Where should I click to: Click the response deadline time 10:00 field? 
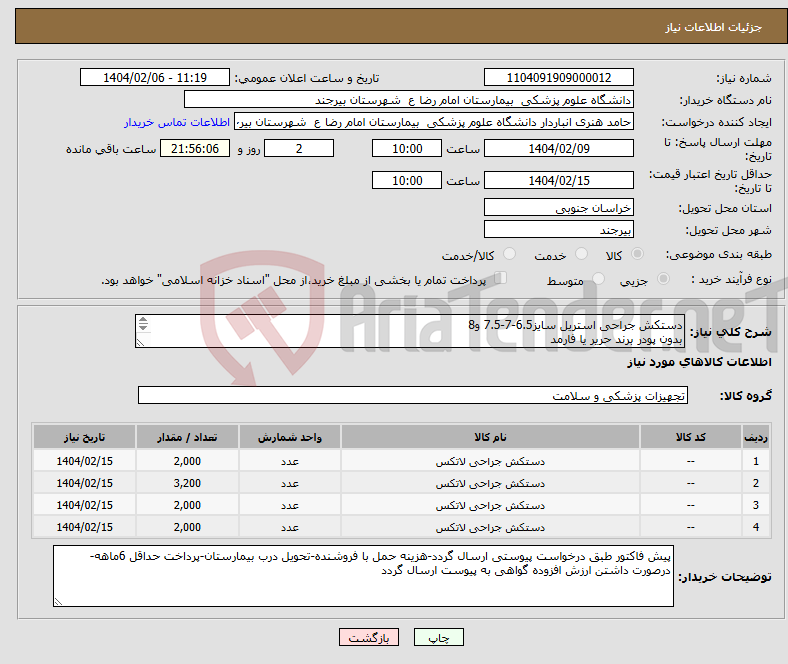point(407,148)
